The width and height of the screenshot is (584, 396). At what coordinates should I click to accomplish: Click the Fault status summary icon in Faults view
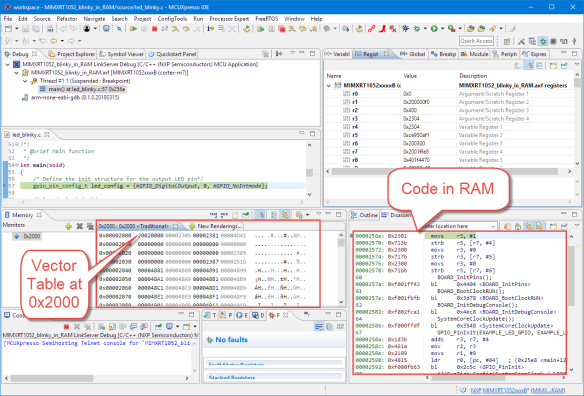[x=319, y=327]
